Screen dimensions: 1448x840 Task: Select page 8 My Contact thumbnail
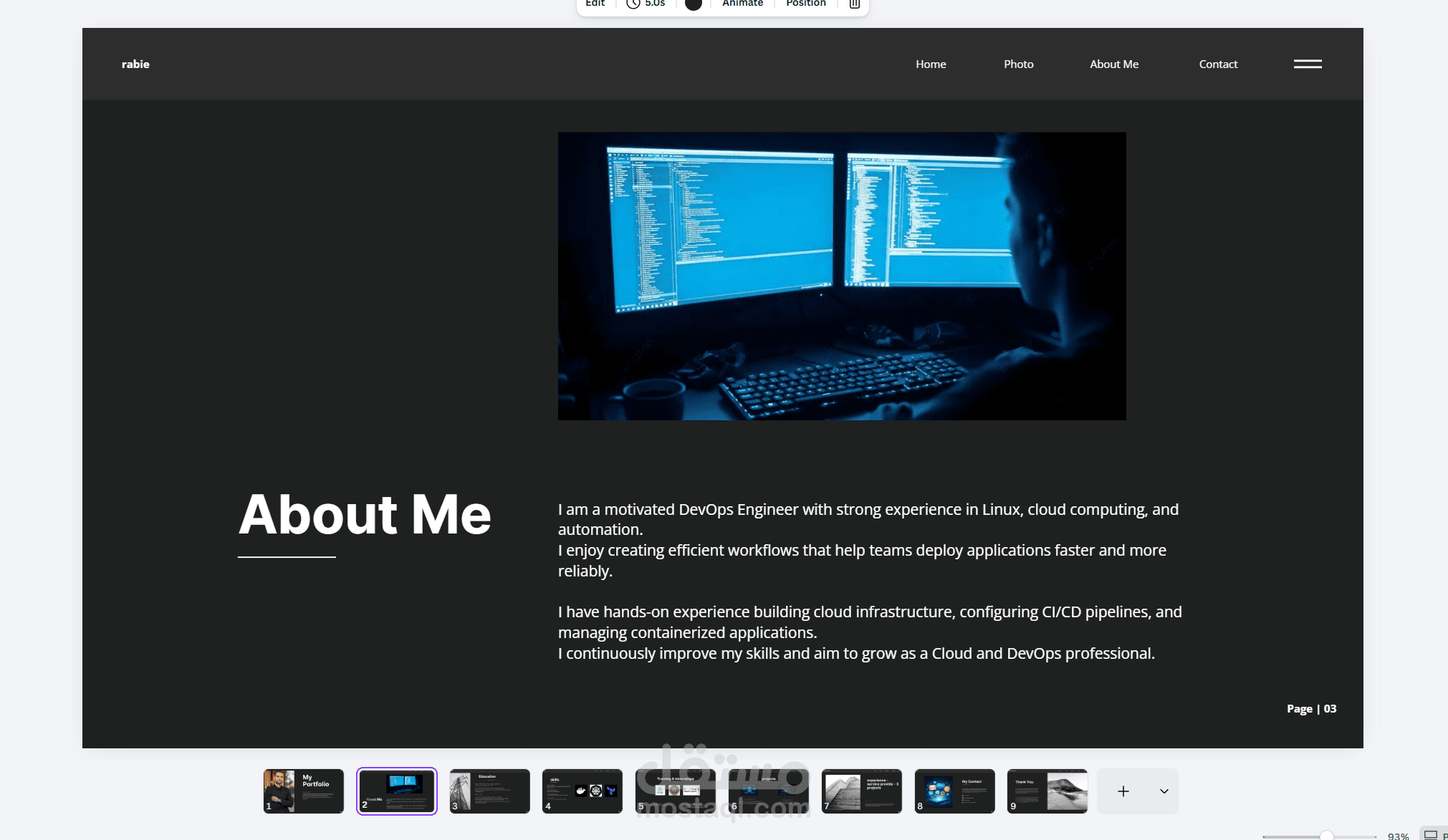point(954,791)
